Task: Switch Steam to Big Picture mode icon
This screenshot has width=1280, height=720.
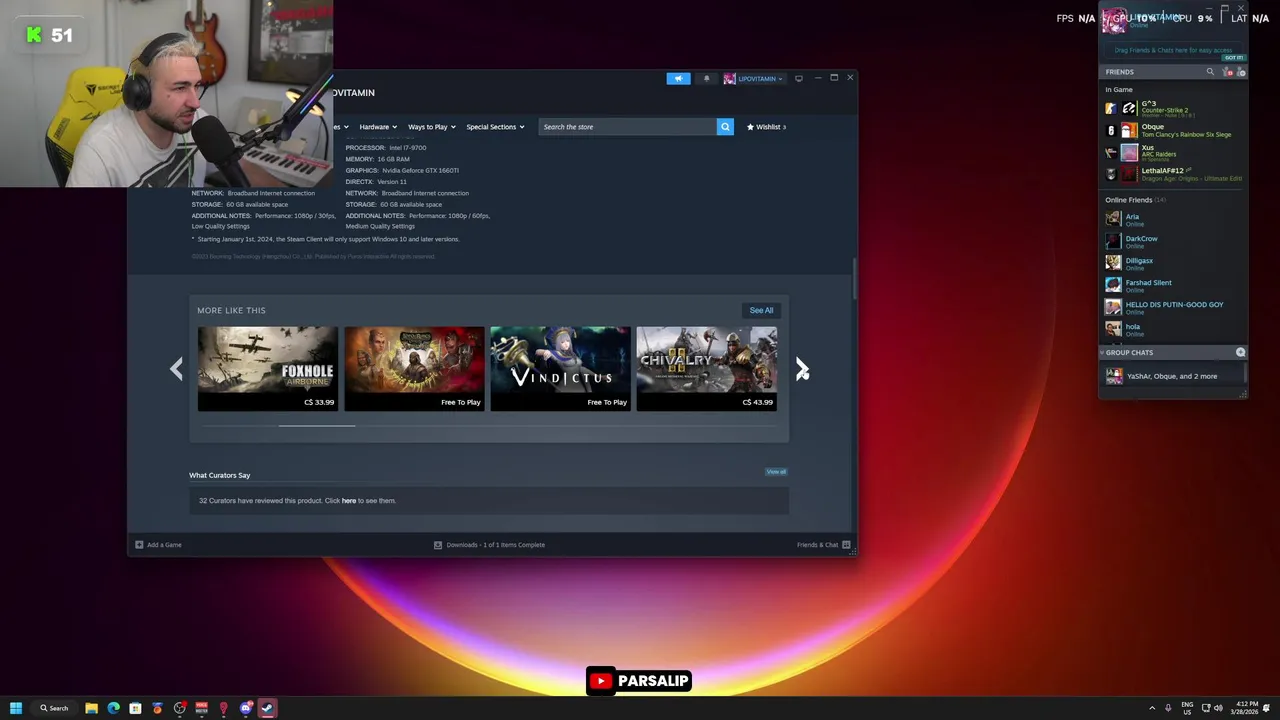Action: point(798,78)
